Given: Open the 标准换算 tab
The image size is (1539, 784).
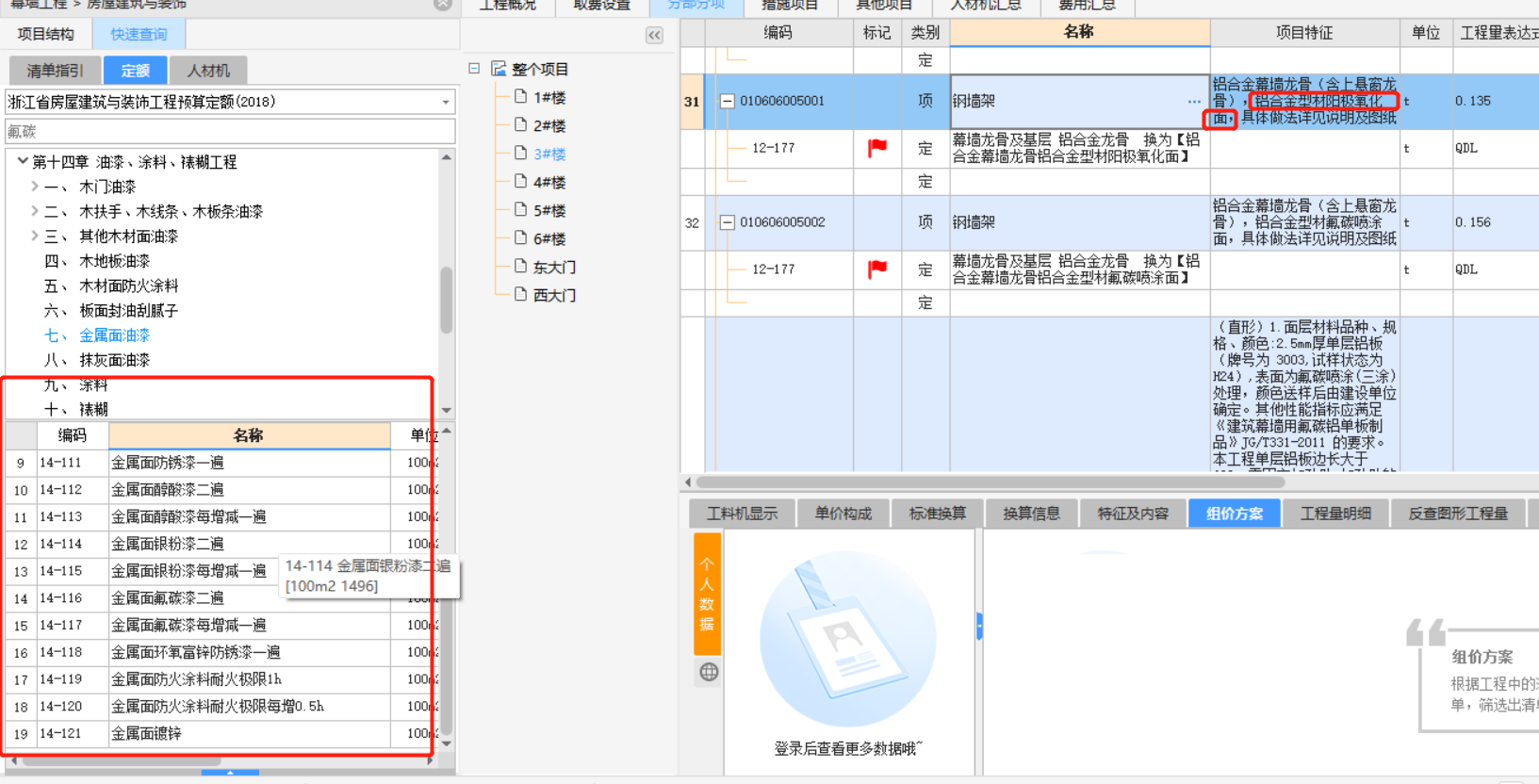Looking at the screenshot, I should [x=937, y=514].
